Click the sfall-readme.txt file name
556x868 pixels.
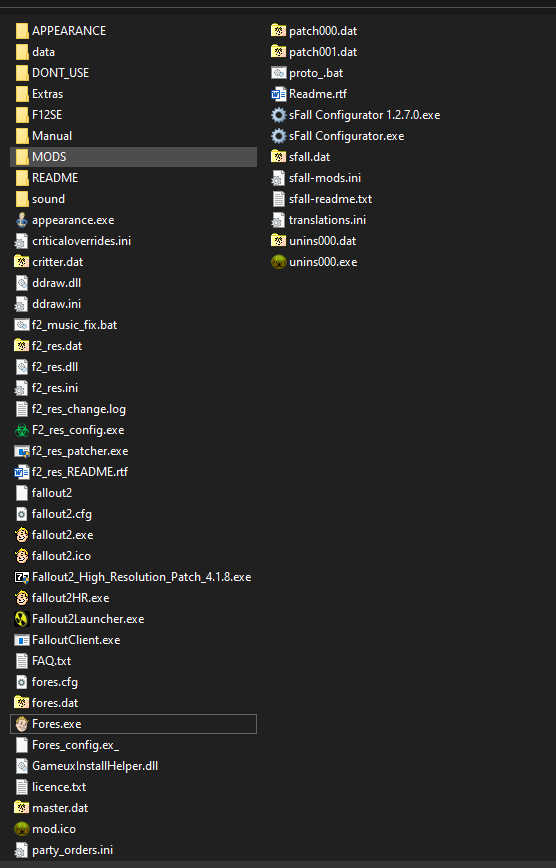[331, 199]
